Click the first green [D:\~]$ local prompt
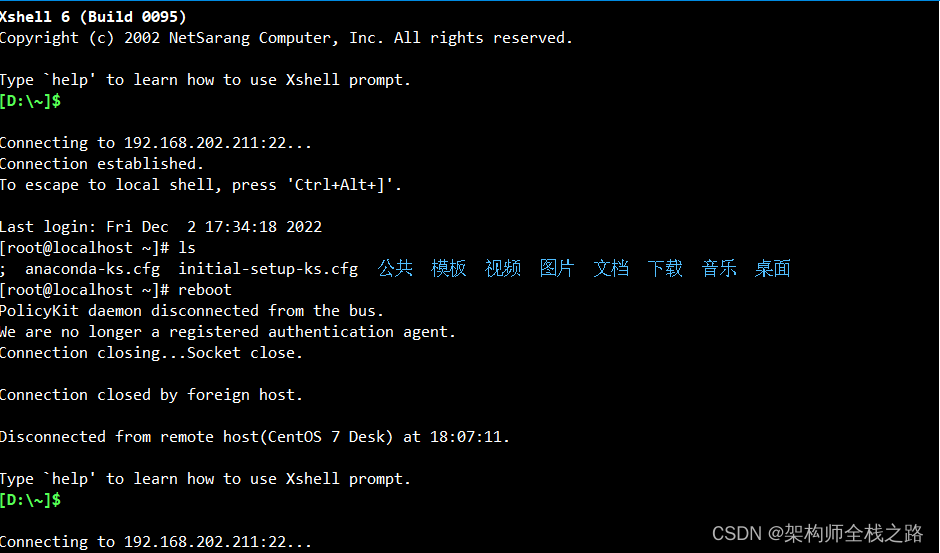 tap(31, 101)
